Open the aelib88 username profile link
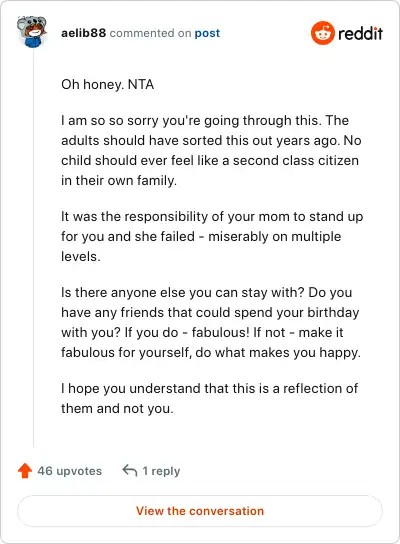400x544 pixels. (x=84, y=33)
